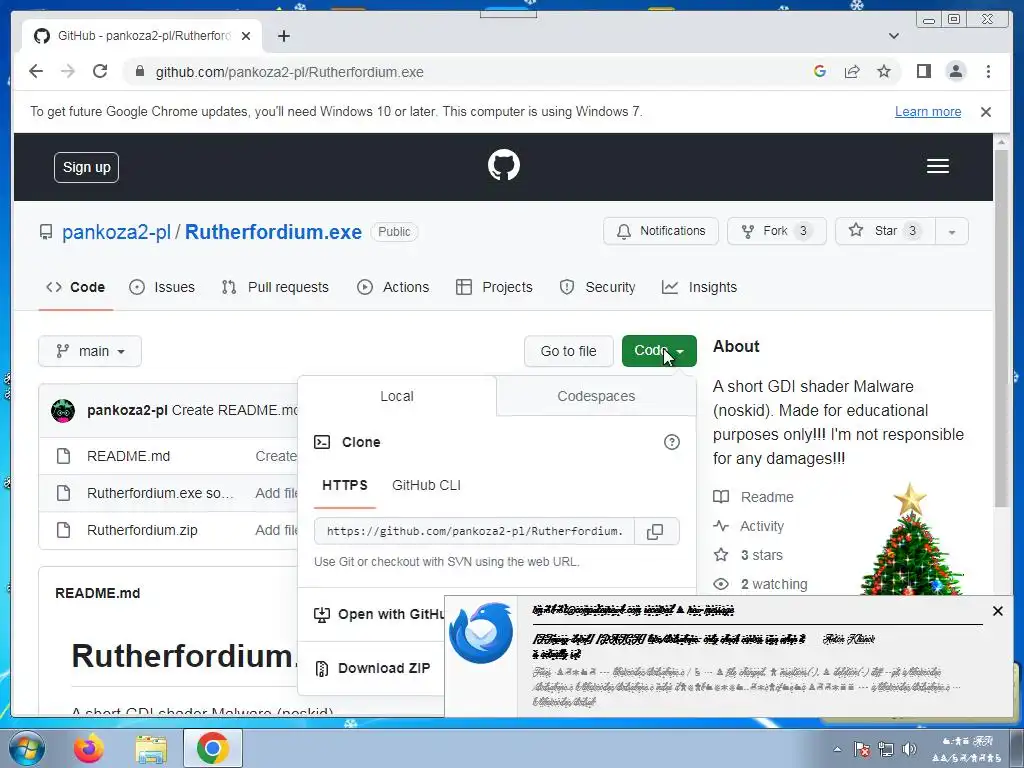Switch to the Pull requests tab

tap(275, 287)
